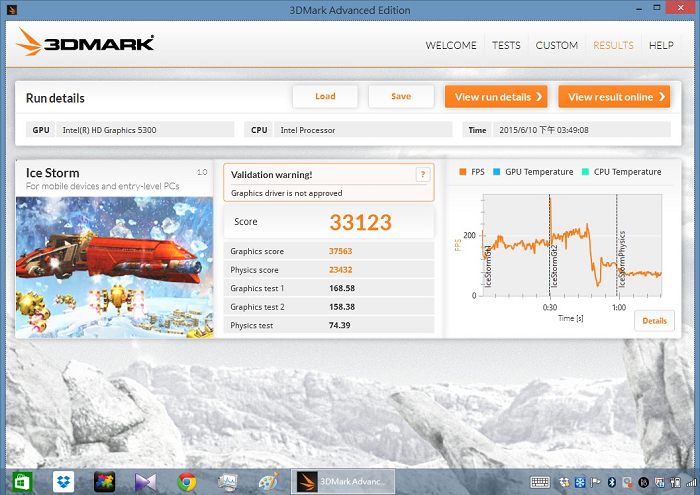Open the colorful puzzle app in taskbar
This screenshot has height=495, width=700.
tap(104, 483)
